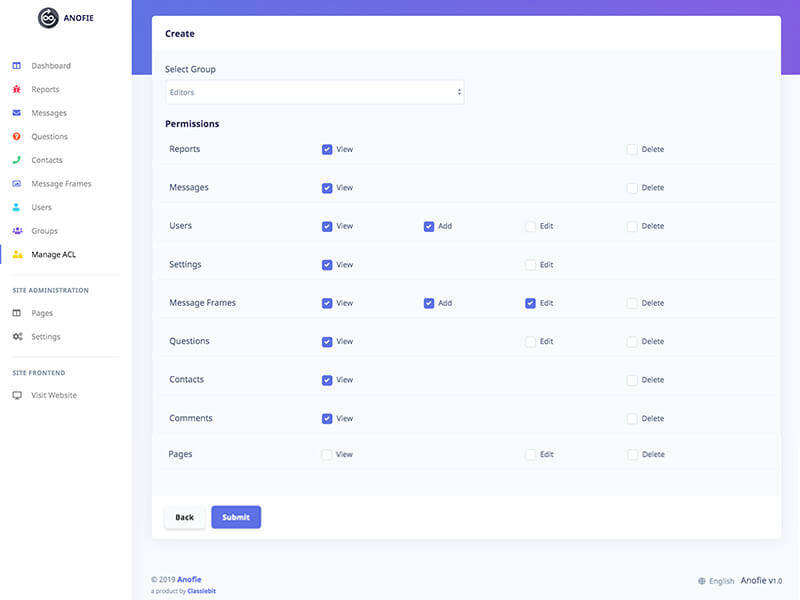Open Visit Website menu item

[x=54, y=395]
